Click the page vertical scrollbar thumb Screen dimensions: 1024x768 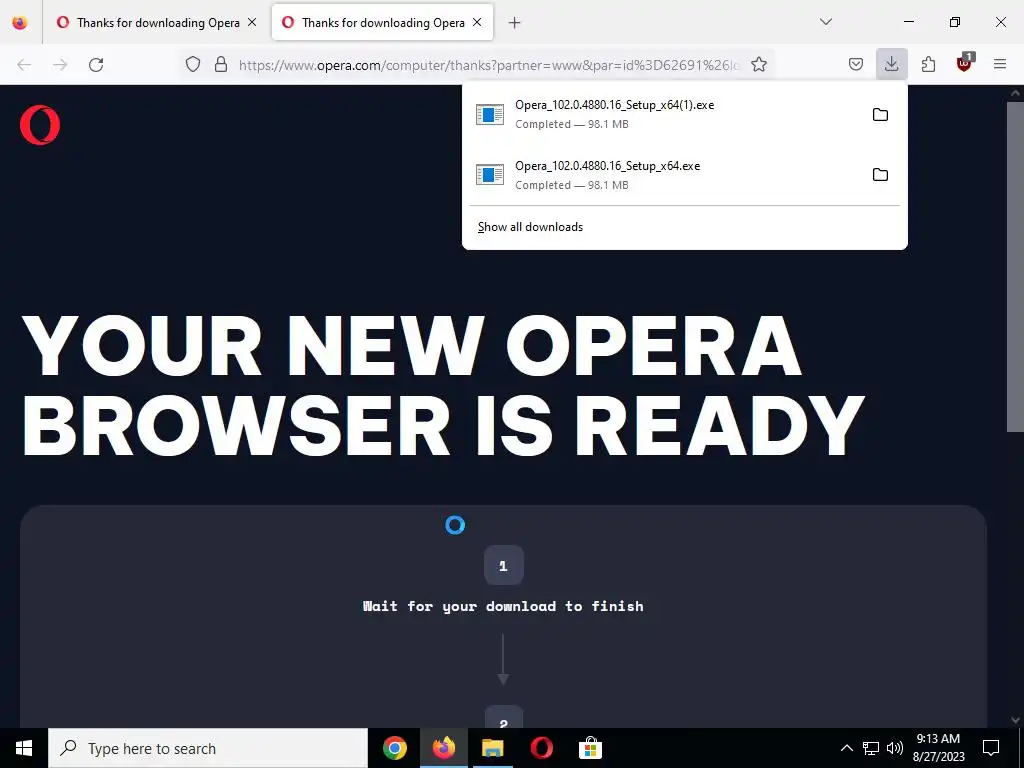coord(1015,266)
